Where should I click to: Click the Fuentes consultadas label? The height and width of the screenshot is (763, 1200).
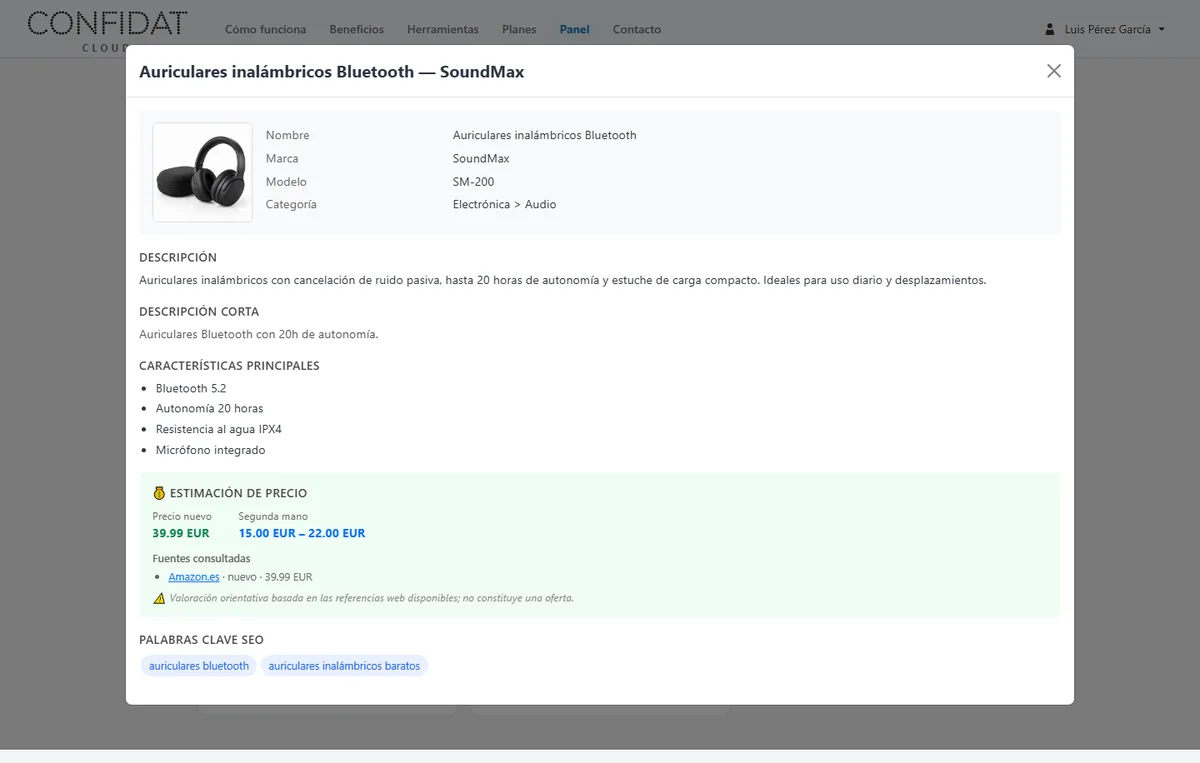(202, 558)
